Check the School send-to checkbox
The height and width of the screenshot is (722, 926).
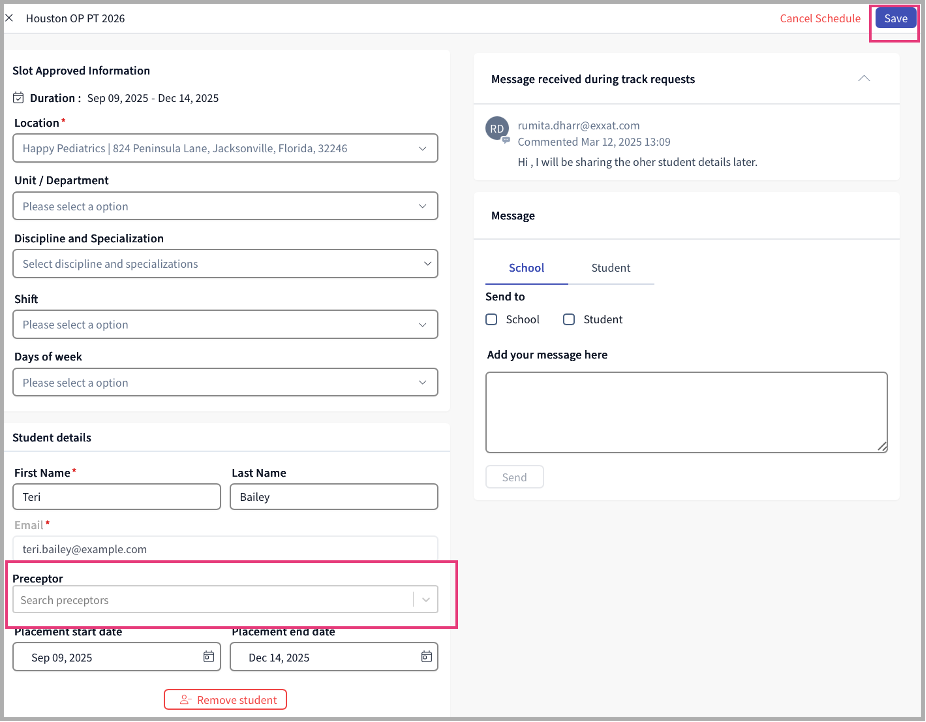pyautogui.click(x=491, y=320)
